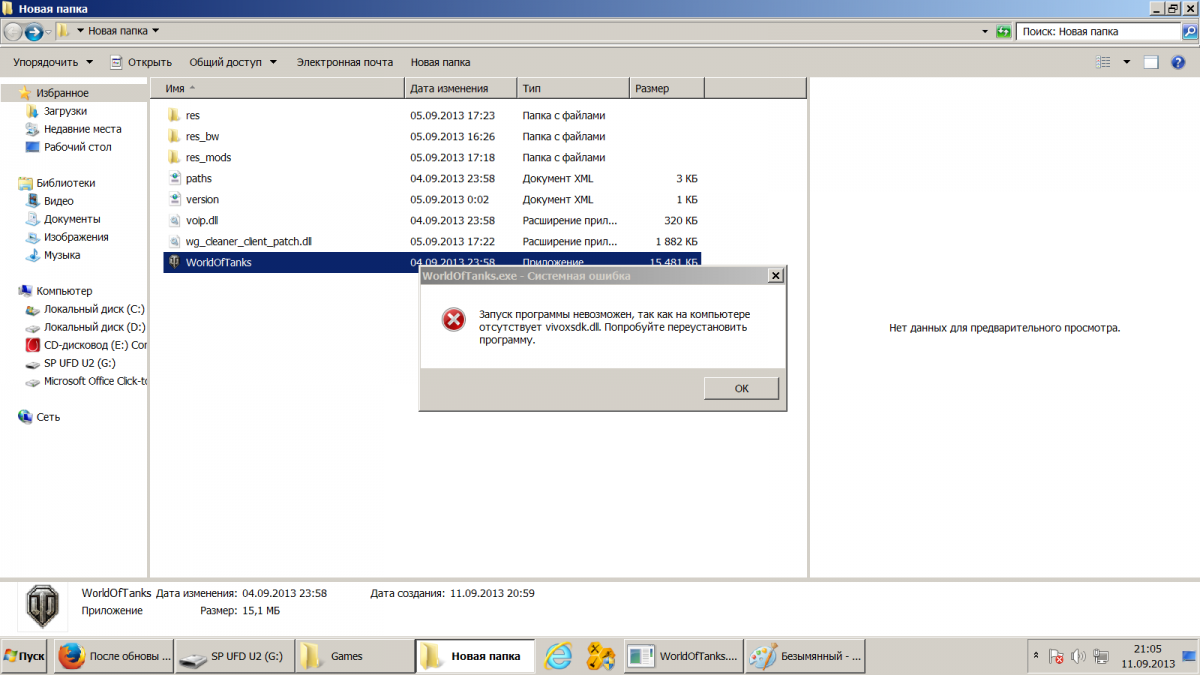Open Microsoft Office Click-to-Run drive
This screenshot has height=675, width=1200.
[x=94, y=381]
